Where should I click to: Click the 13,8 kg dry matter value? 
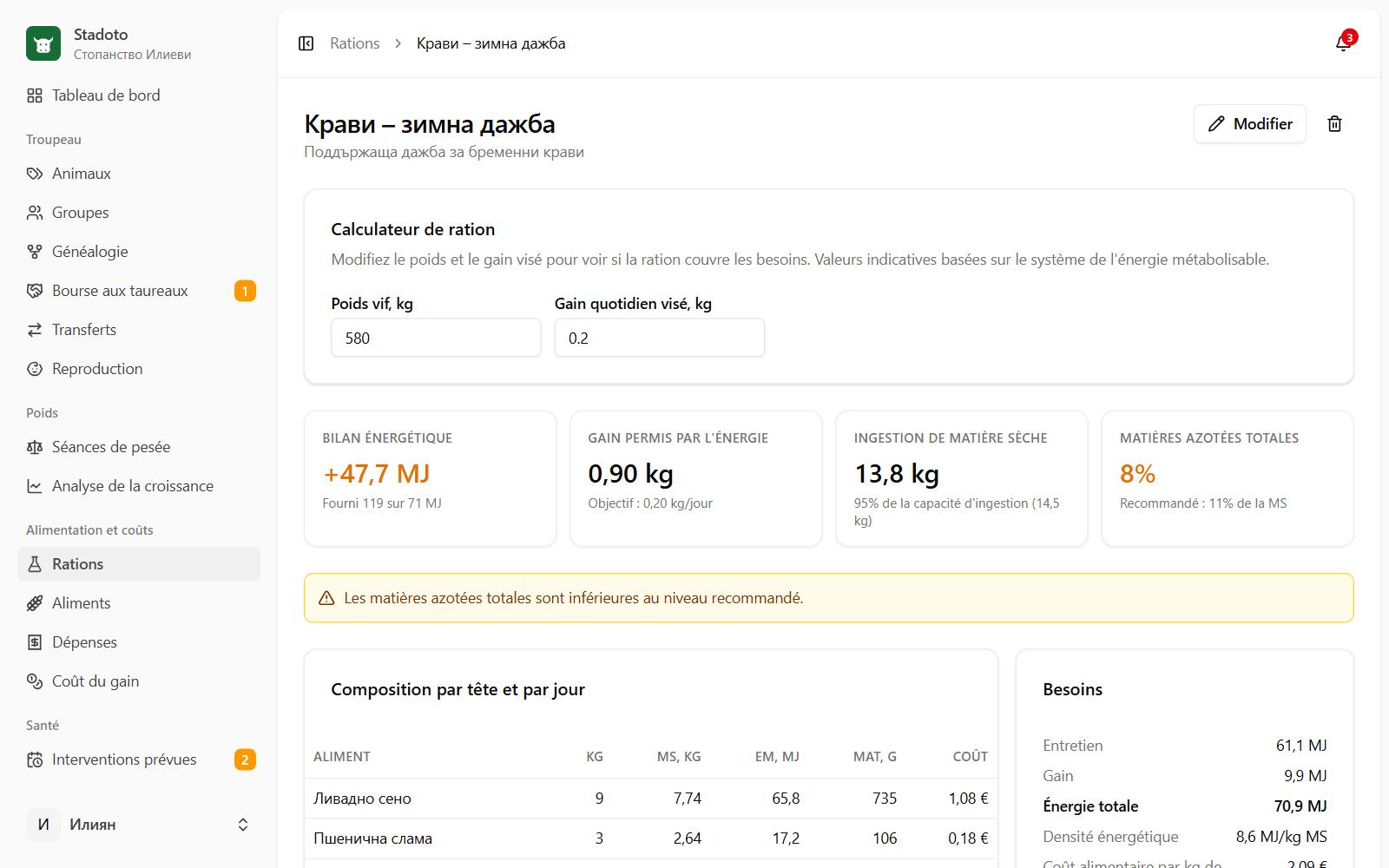(x=897, y=474)
